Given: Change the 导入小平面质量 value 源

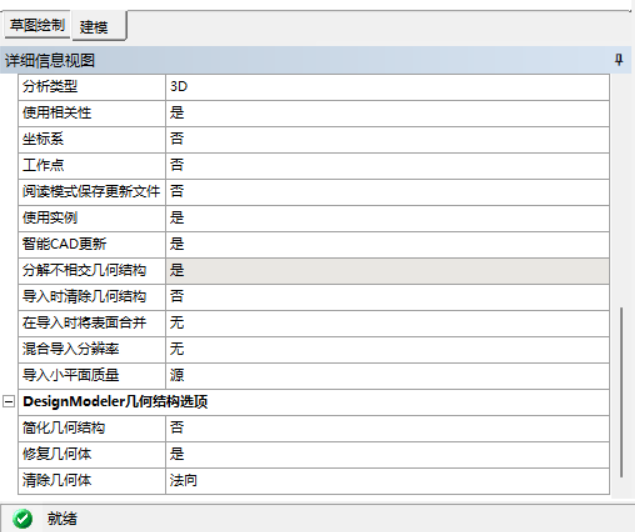Looking at the screenshot, I should click(x=388, y=376).
